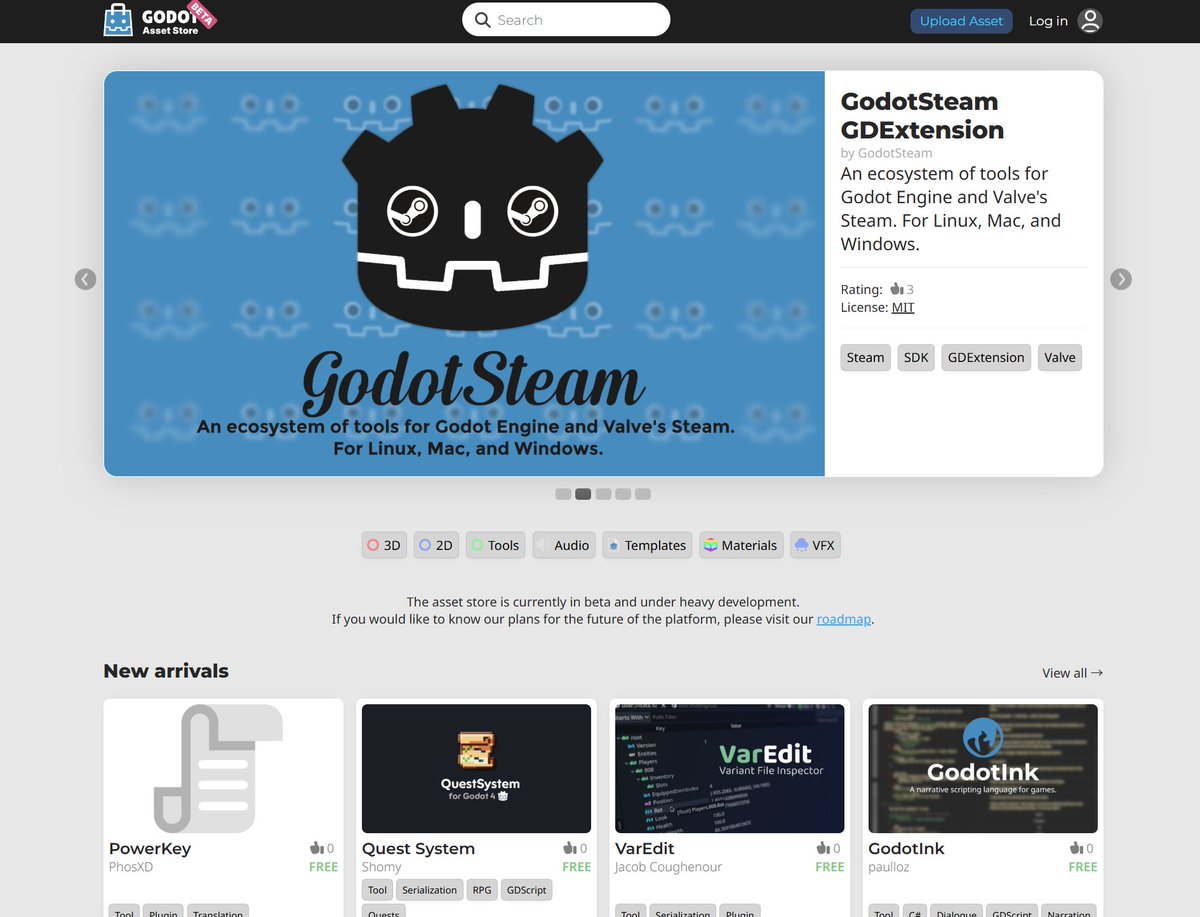Select the Steam tag
The width and height of the screenshot is (1200, 917).
point(865,358)
